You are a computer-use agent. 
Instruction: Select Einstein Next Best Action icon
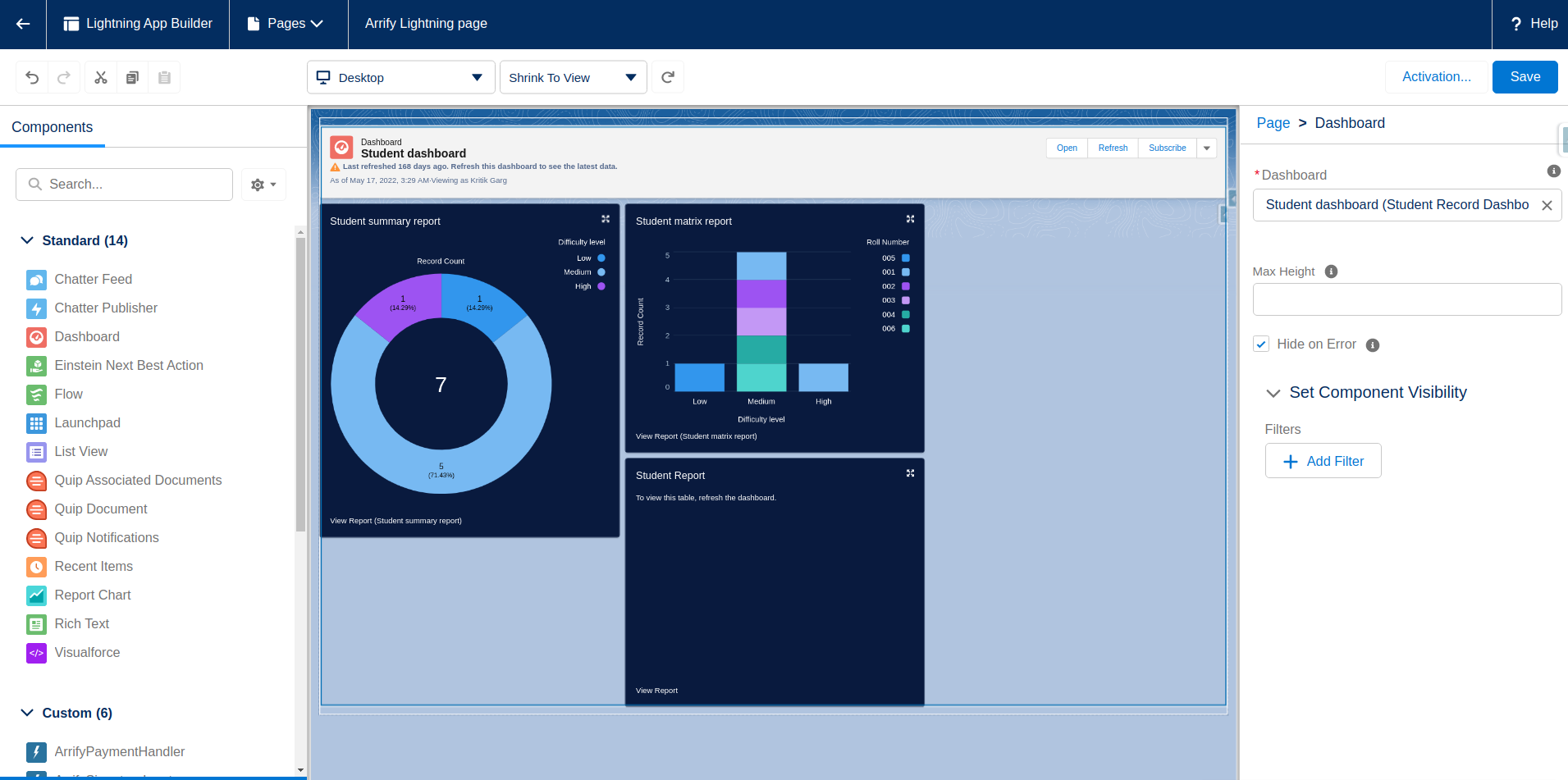pos(36,366)
